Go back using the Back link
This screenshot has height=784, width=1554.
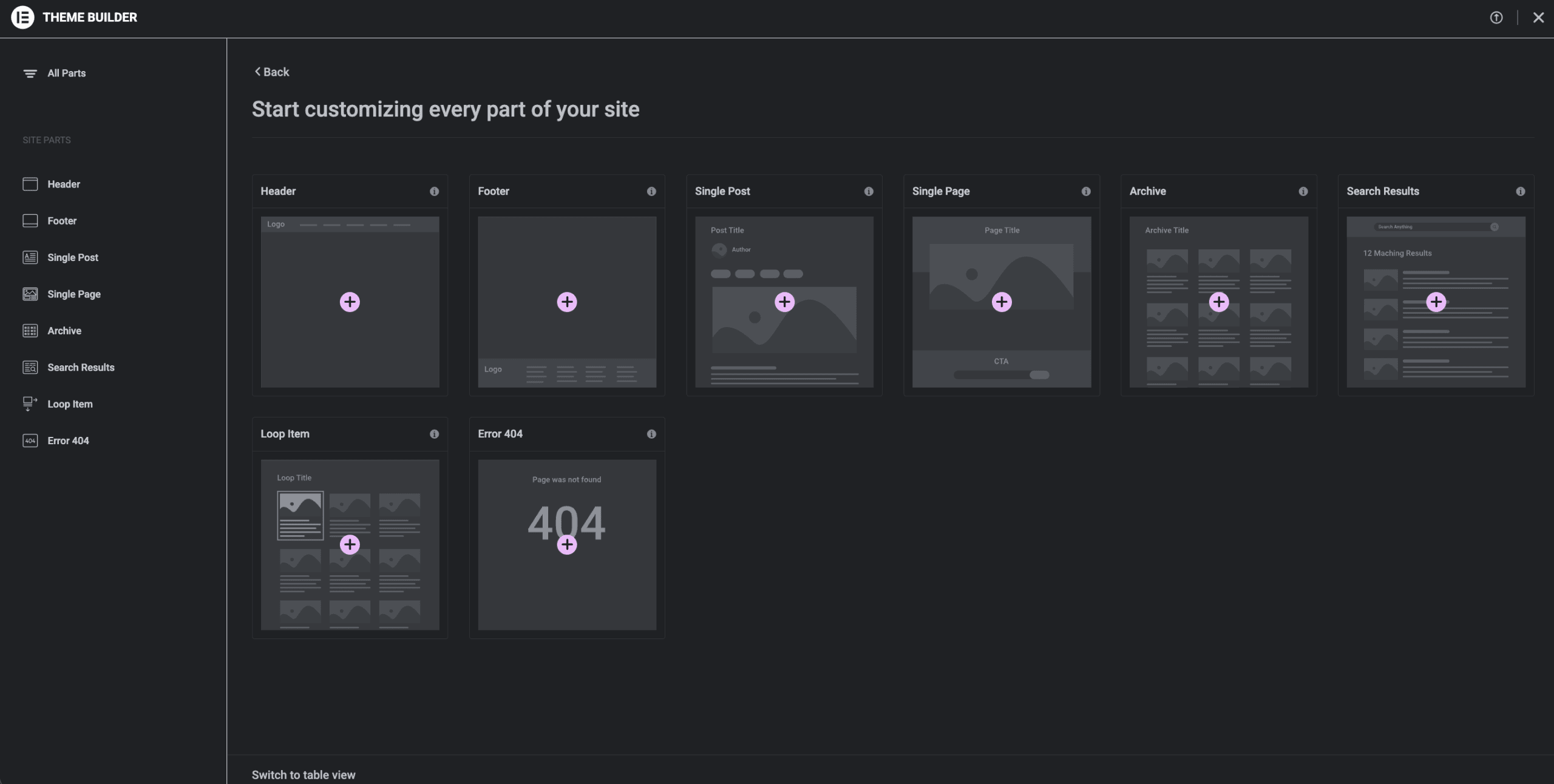[x=272, y=72]
